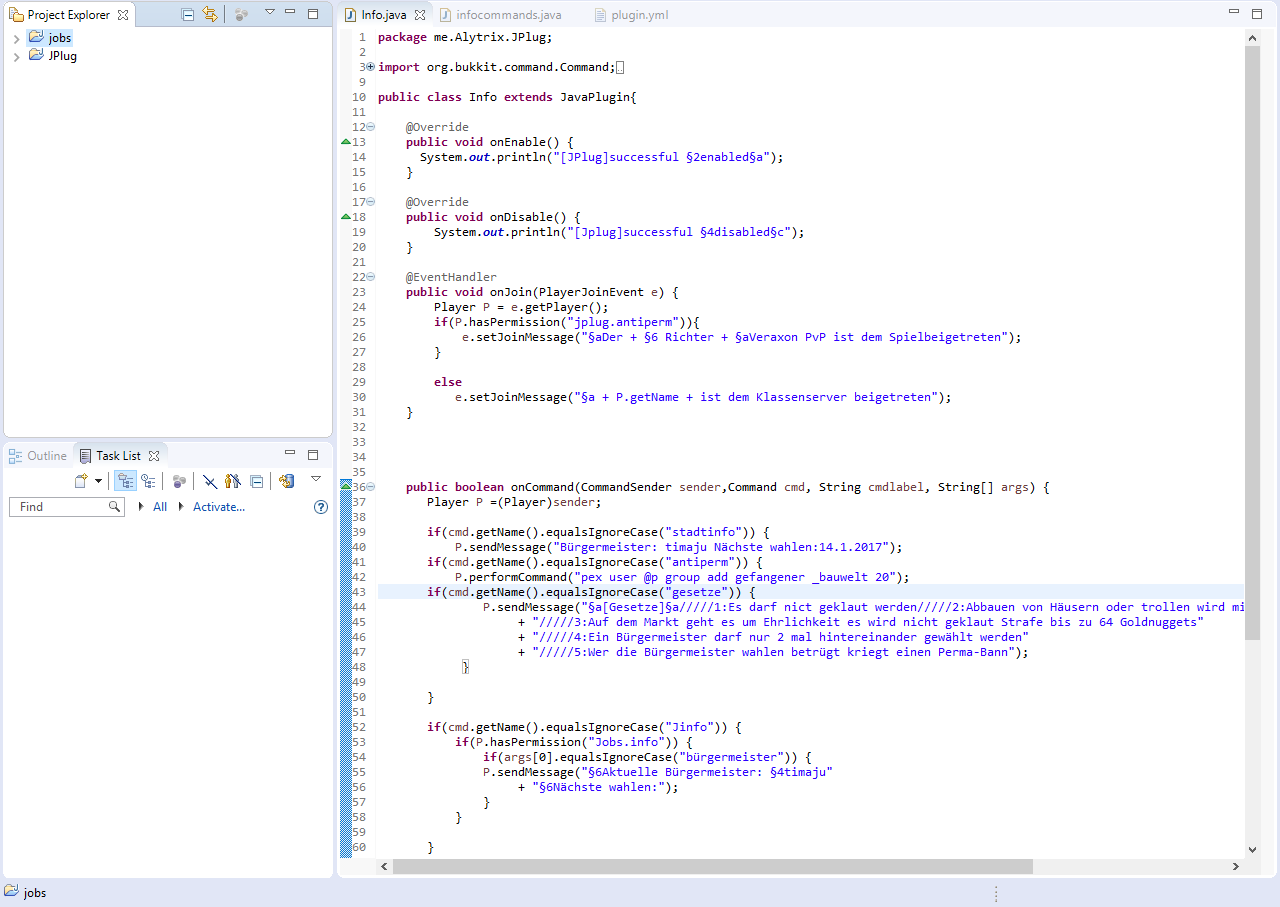Synchronize changed tasks in Task List
Image resolution: width=1280 pixels, height=907 pixels.
pyautogui.click(x=287, y=481)
